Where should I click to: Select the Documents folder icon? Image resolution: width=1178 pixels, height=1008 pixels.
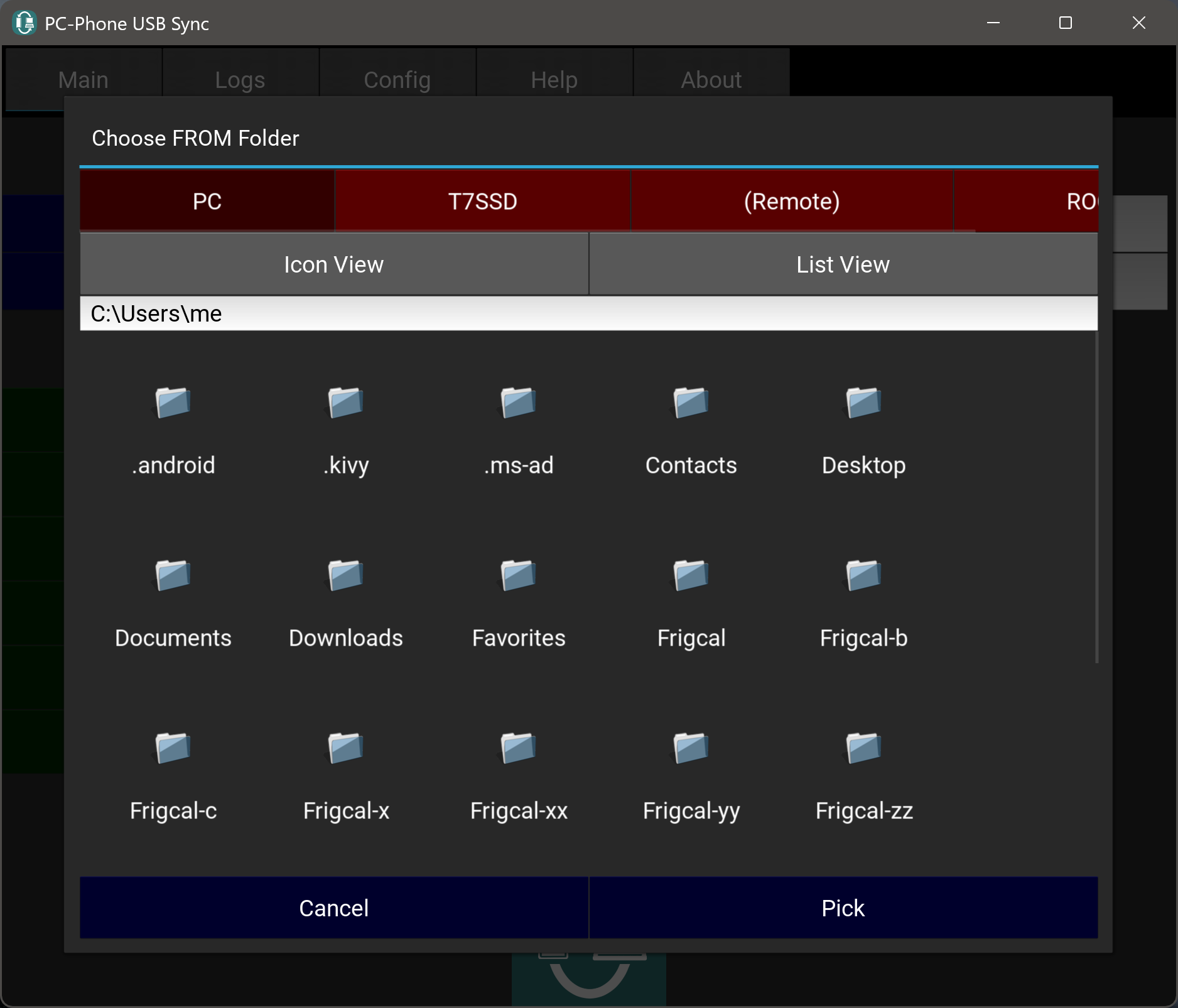pyautogui.click(x=173, y=575)
